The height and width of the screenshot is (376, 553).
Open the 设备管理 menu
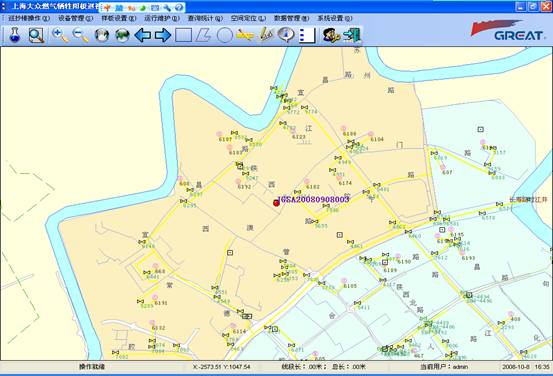click(x=75, y=18)
